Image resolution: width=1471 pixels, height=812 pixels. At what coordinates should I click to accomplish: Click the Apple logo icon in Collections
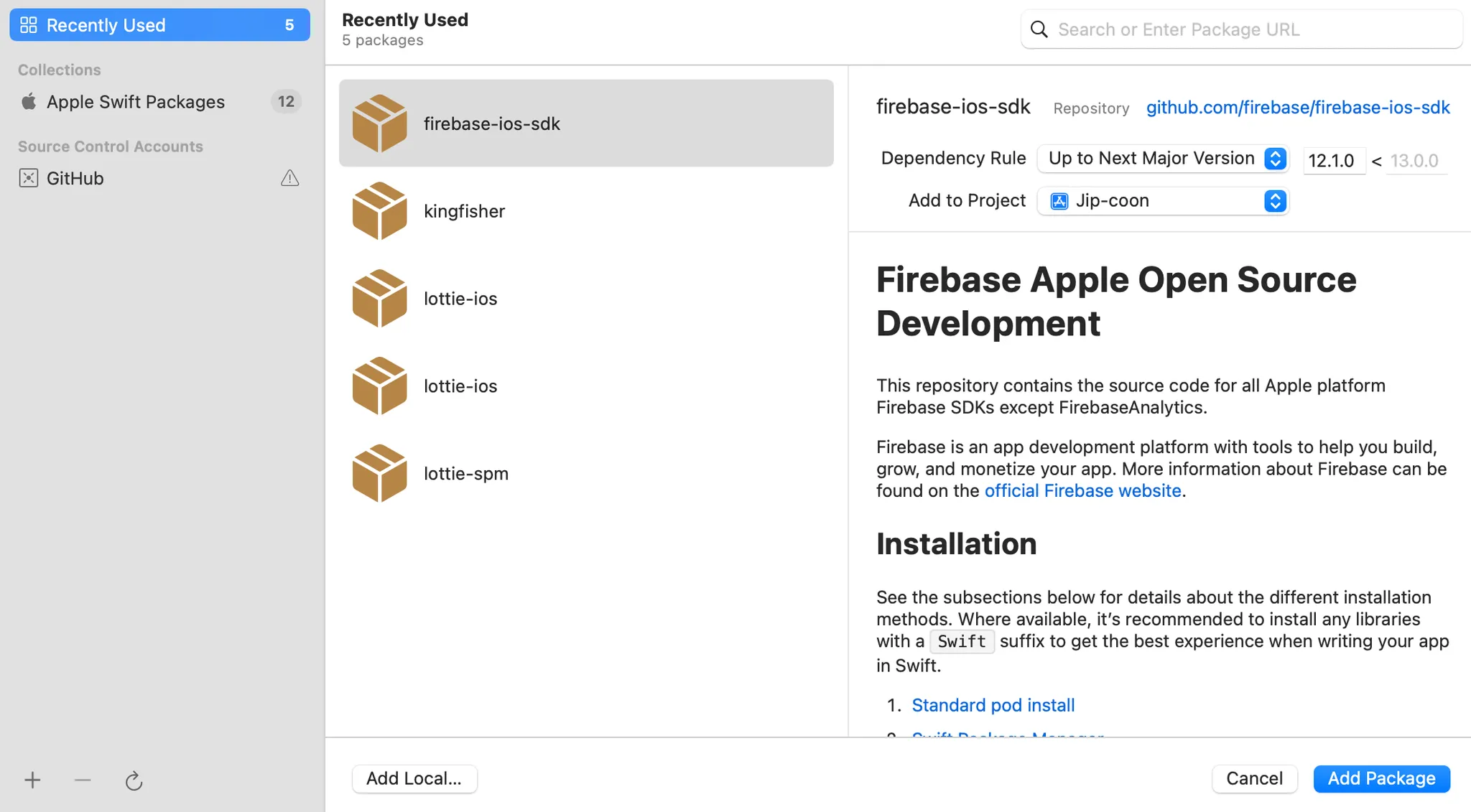click(x=29, y=102)
